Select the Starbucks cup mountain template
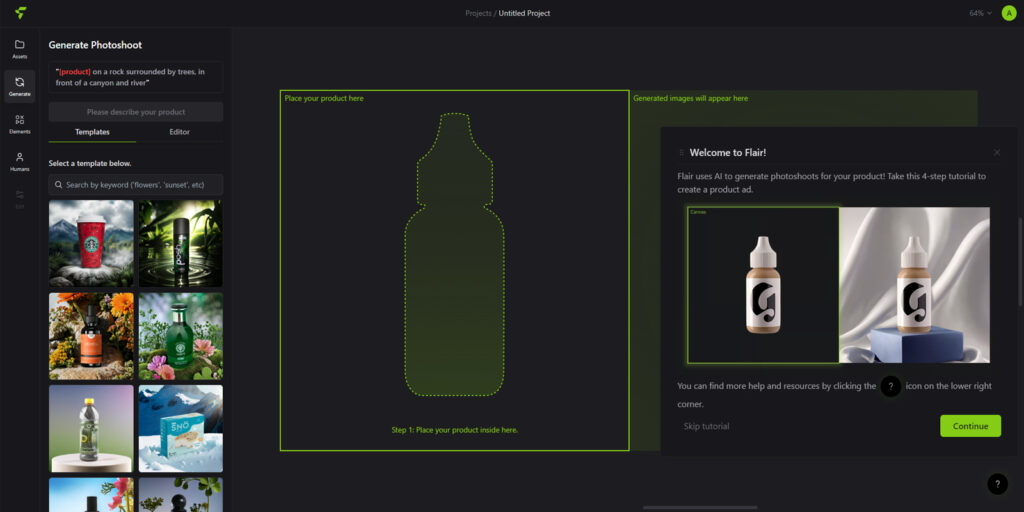Screen dimensions: 1024x512 click(x=91, y=244)
